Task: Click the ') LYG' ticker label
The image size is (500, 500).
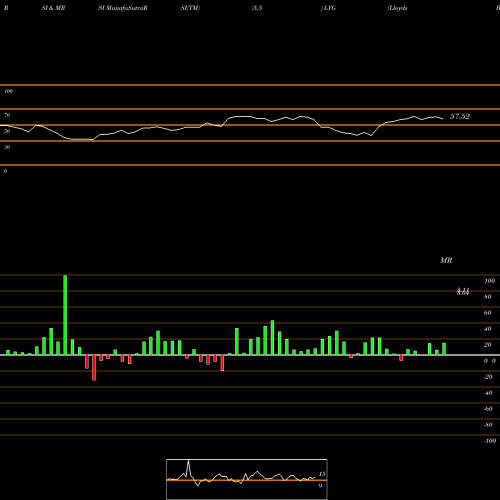Action: point(328,8)
